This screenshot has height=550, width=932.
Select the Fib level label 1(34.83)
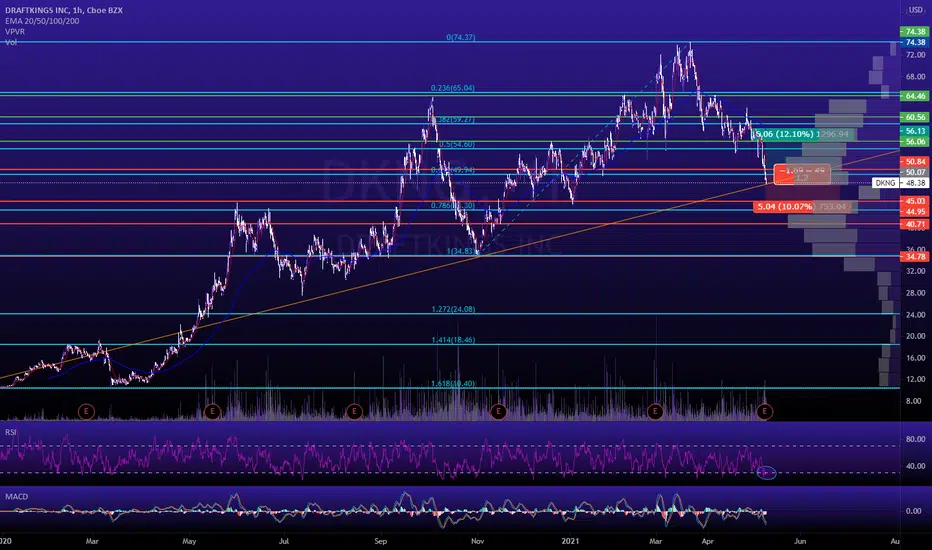coord(461,251)
